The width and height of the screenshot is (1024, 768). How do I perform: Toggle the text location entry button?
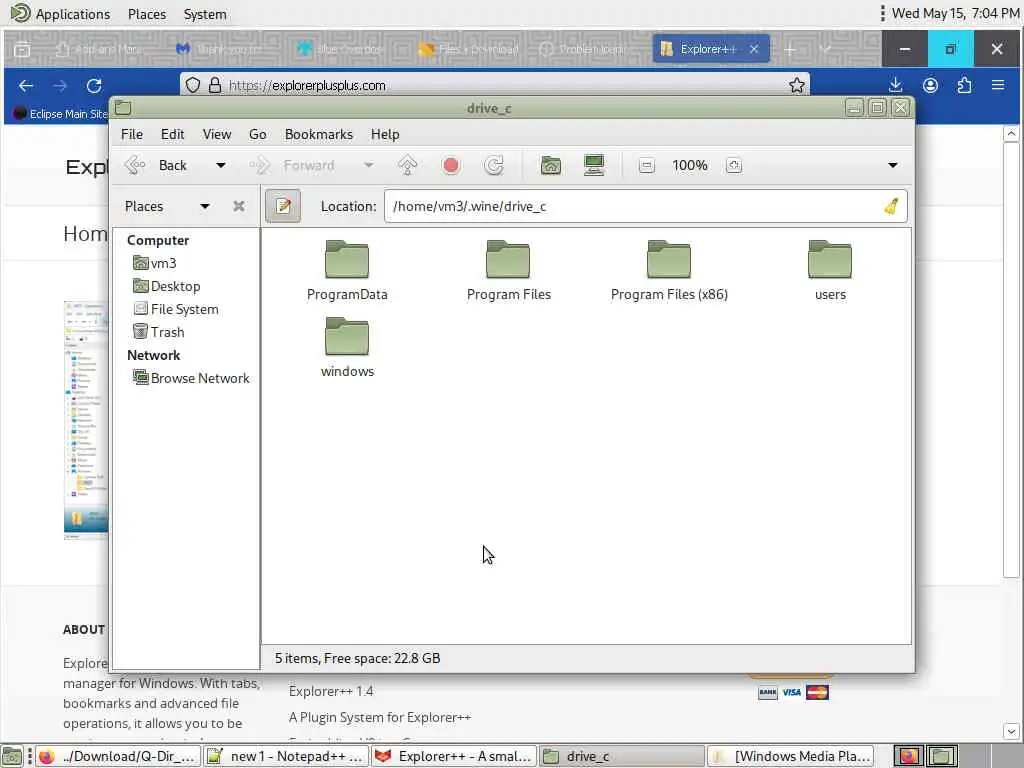tap(283, 206)
